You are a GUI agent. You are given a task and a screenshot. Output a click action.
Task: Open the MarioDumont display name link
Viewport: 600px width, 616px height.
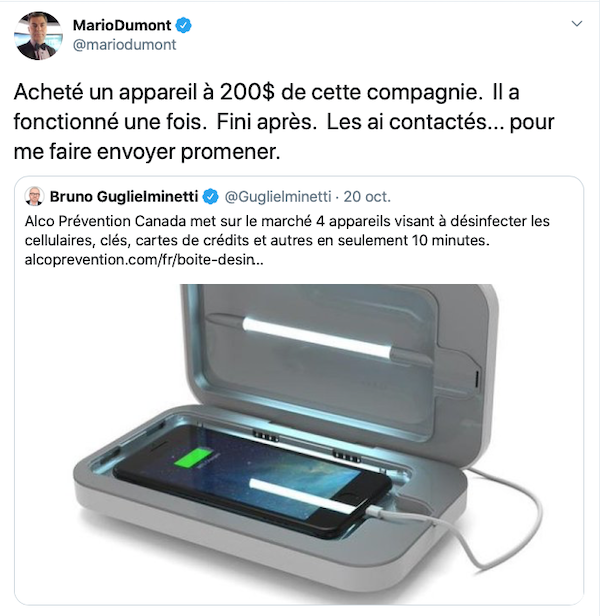click(x=122, y=25)
